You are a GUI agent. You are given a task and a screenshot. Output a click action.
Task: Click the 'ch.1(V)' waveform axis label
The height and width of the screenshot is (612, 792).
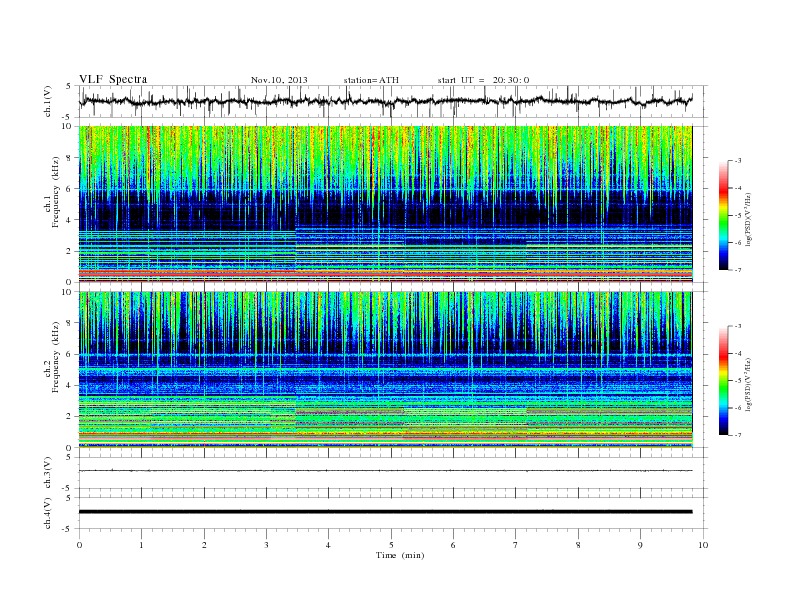click(x=48, y=101)
